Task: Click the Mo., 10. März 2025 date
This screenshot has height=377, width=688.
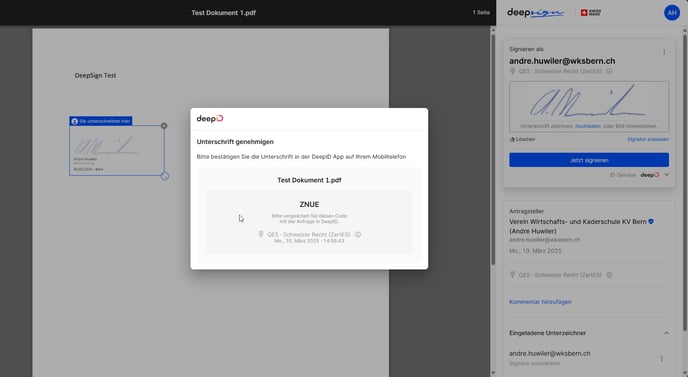Action: click(535, 251)
